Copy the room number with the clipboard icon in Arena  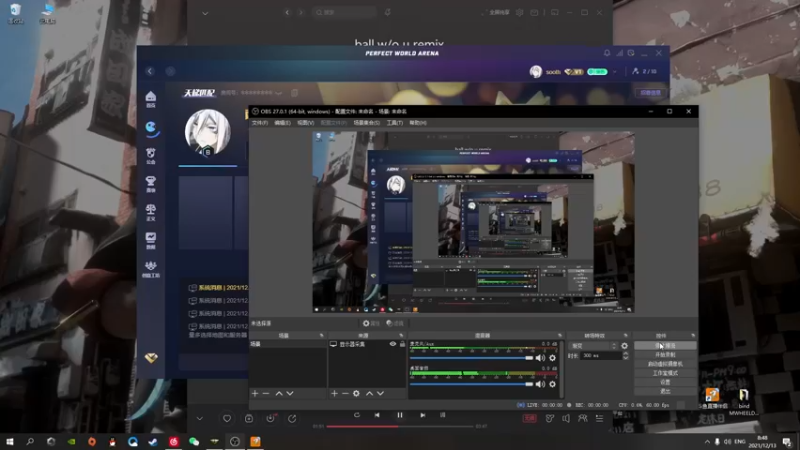pyautogui.click(x=294, y=93)
